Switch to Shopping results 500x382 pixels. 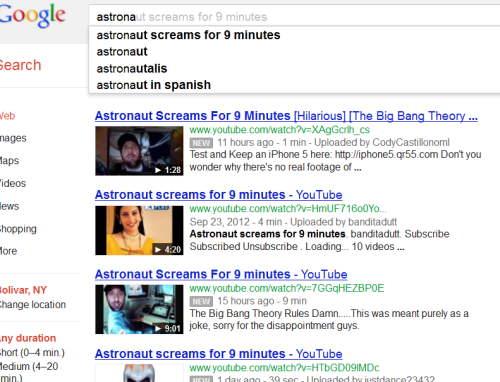pos(18,229)
